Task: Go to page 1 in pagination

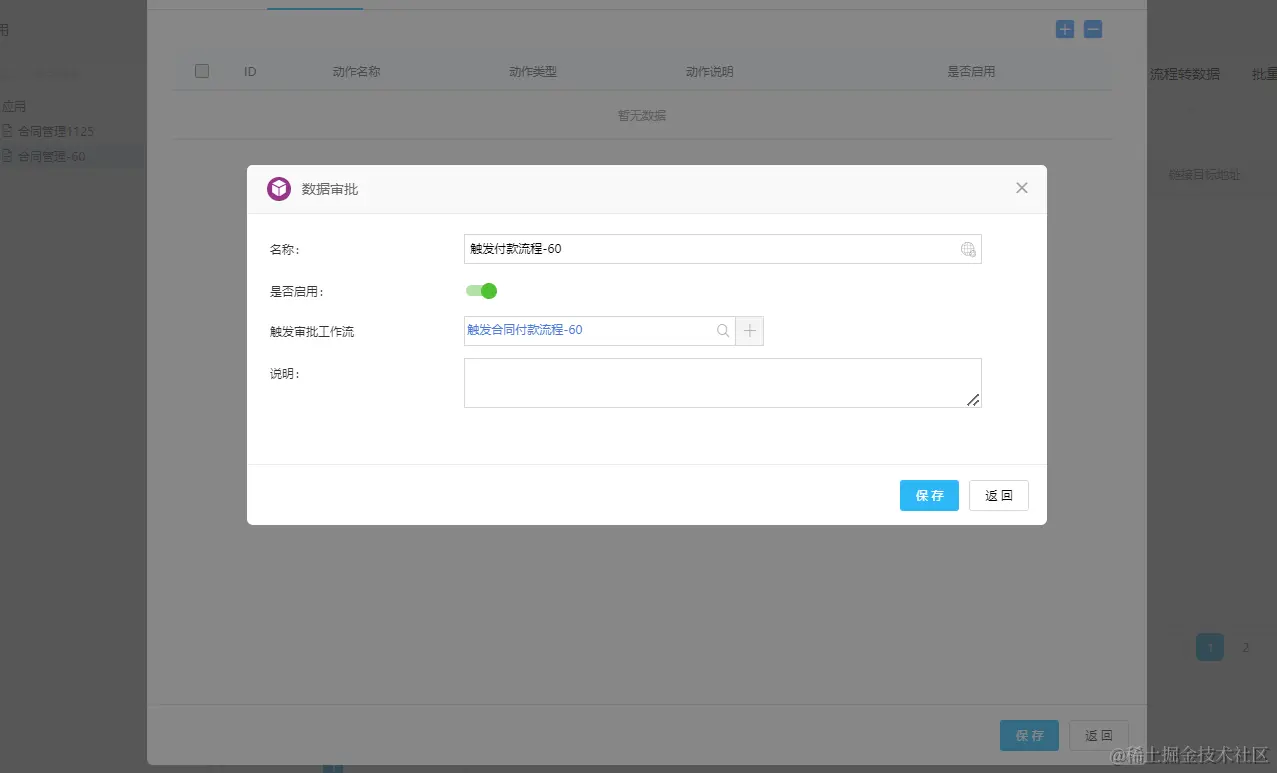Action: [x=1210, y=647]
